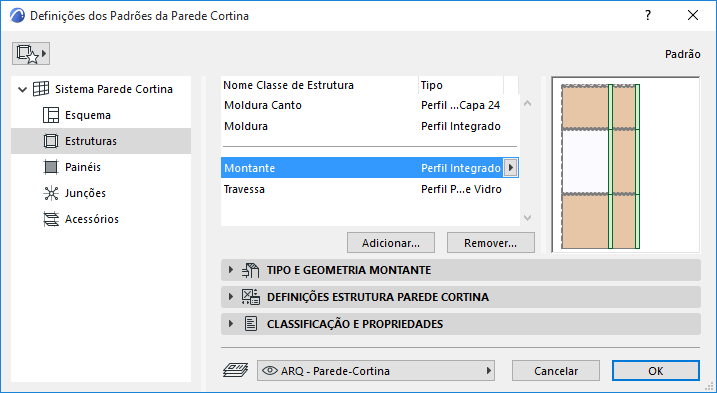717x393 pixels.
Task: Click the ARCHICAD logo in the title bar
Action: click(17, 16)
